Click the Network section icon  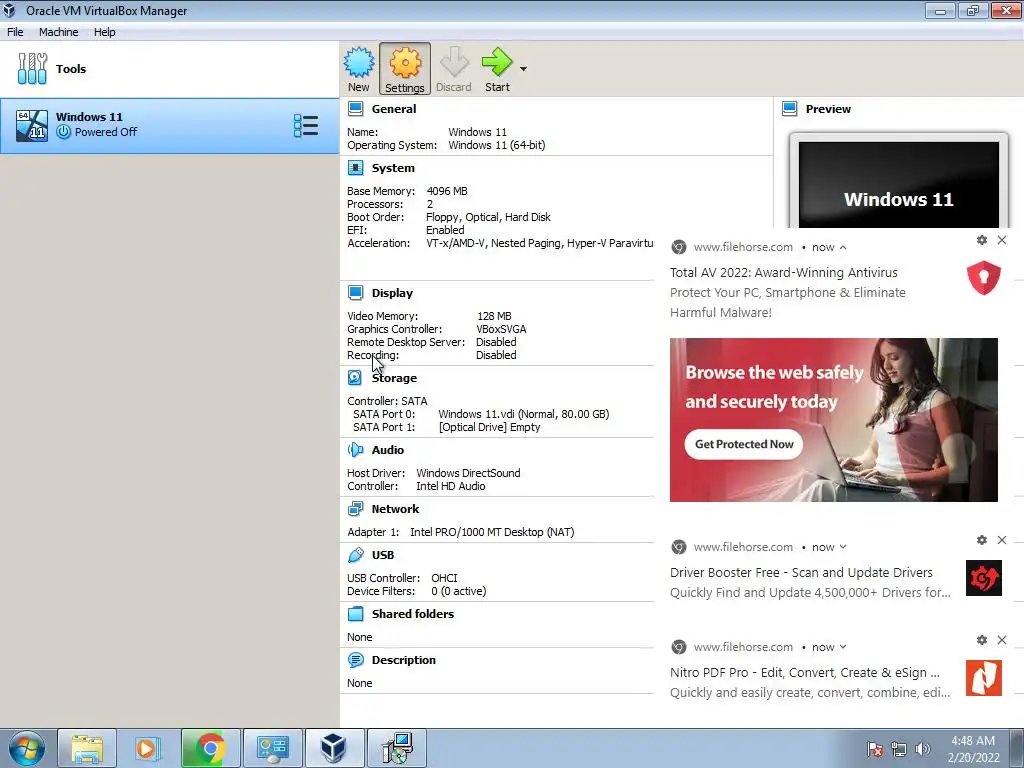click(355, 509)
